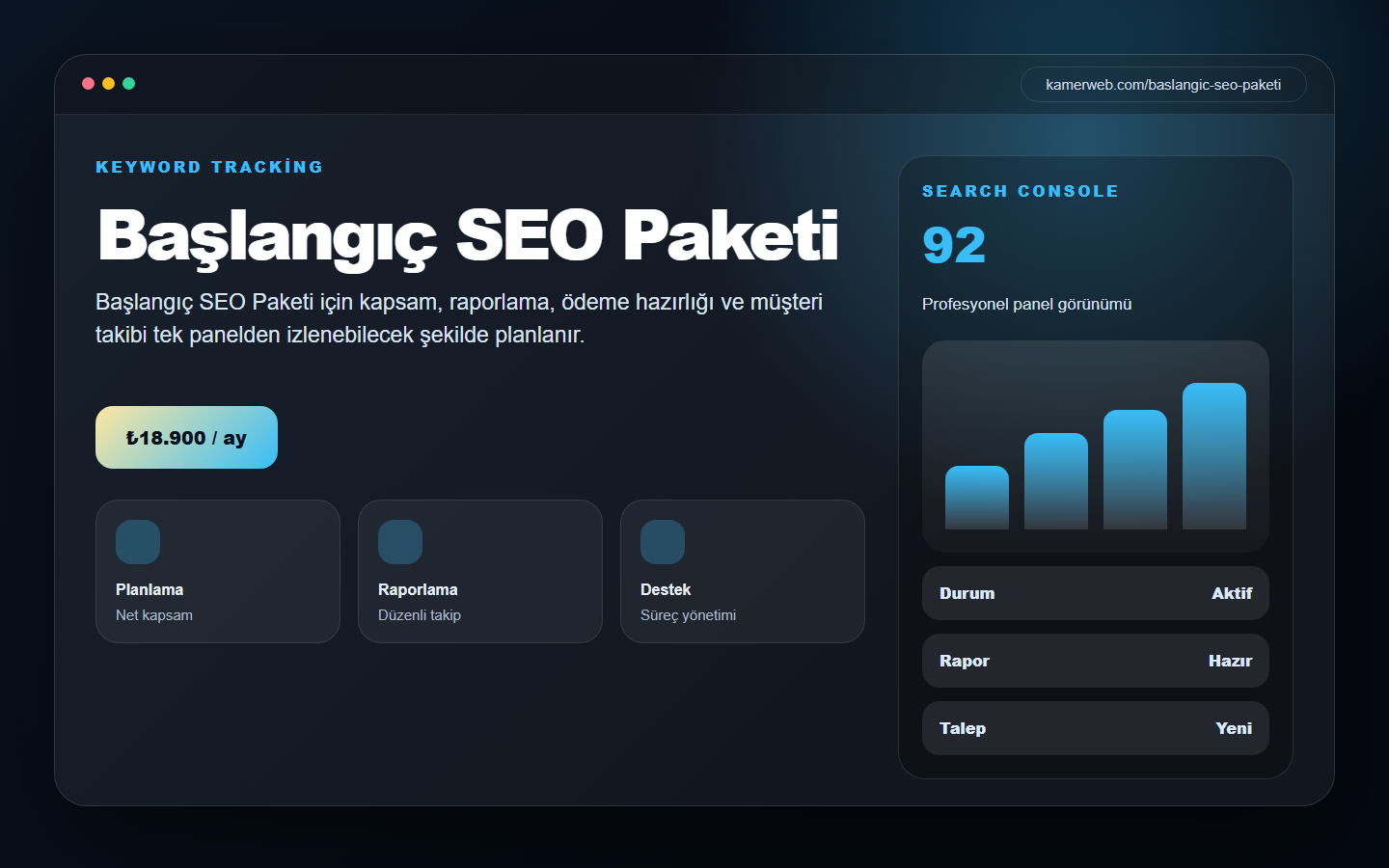Viewport: 1389px width, 868px height.
Task: Click the 'Başlangıç SEO Paketi' headline
Action: [x=468, y=236]
